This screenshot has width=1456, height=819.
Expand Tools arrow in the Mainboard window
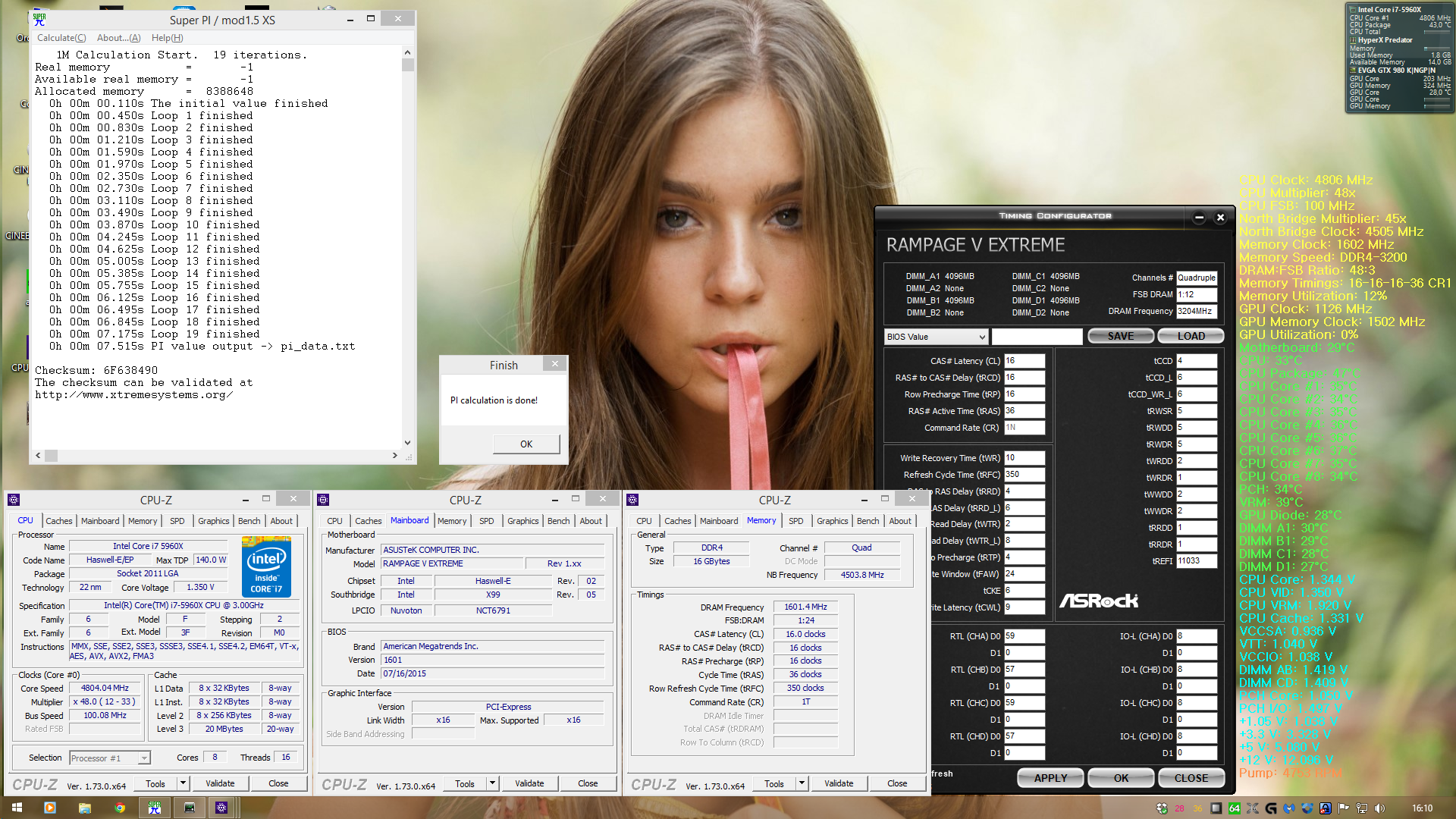coord(492,783)
